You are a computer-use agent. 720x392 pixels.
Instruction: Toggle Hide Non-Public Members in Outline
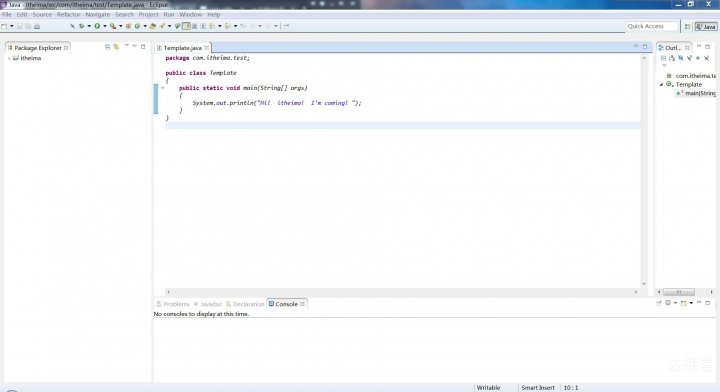click(x=698, y=58)
